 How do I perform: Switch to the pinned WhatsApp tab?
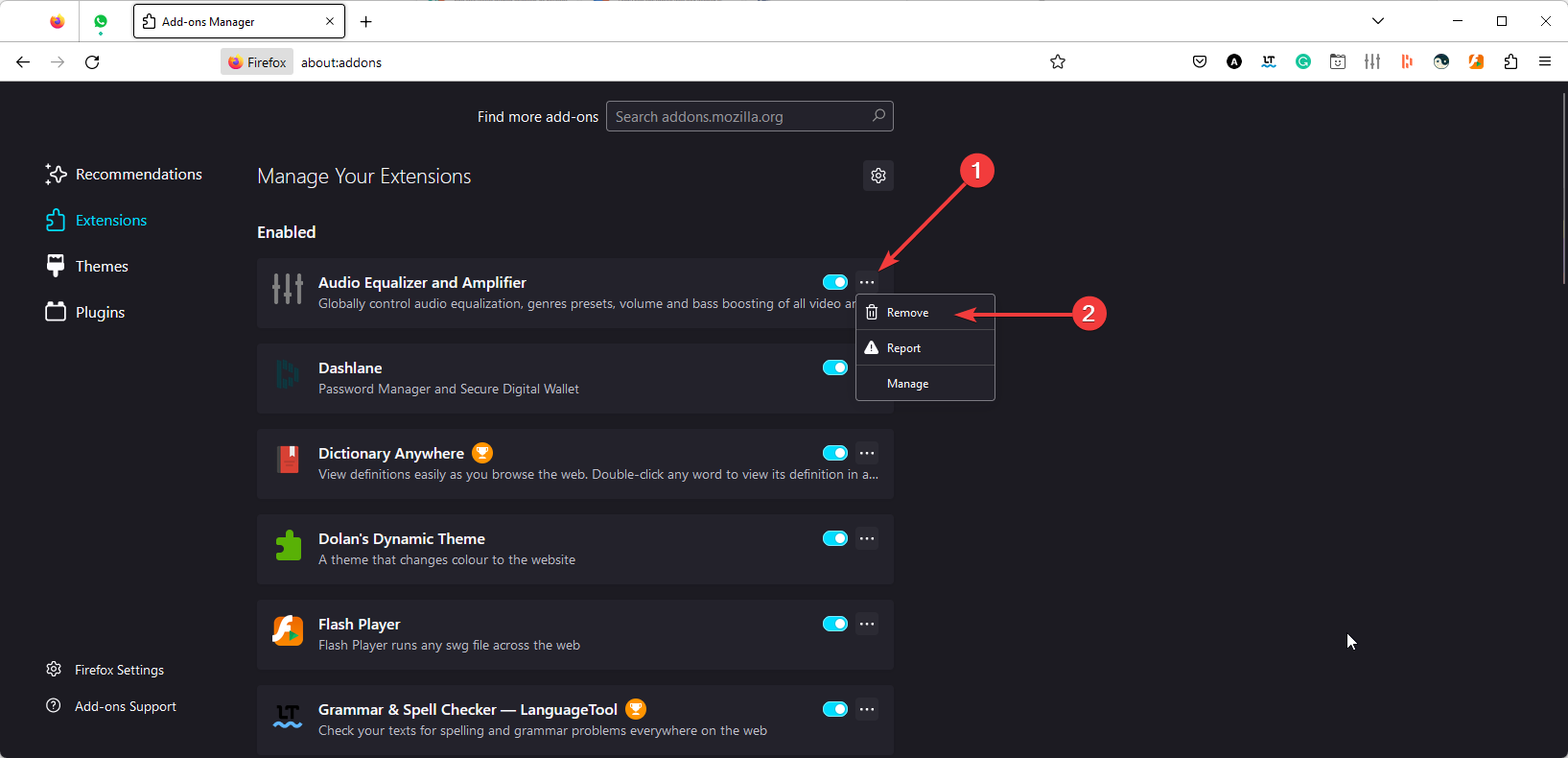(x=101, y=21)
